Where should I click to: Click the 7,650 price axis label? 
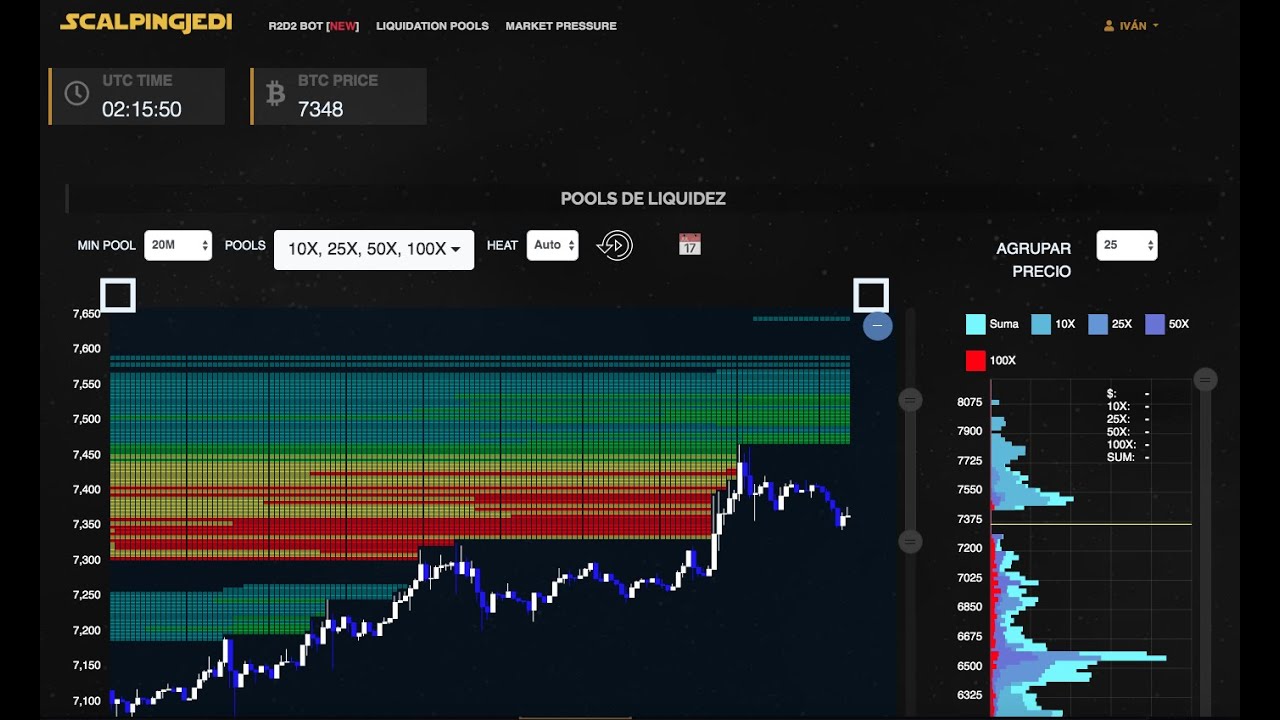[87, 314]
